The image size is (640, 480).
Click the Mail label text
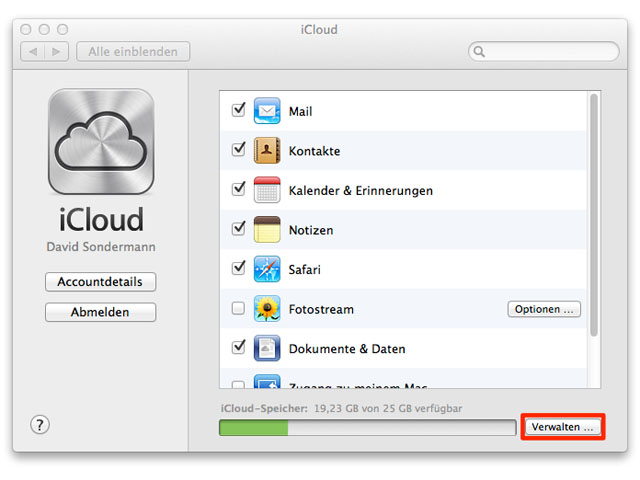pyautogui.click(x=300, y=111)
